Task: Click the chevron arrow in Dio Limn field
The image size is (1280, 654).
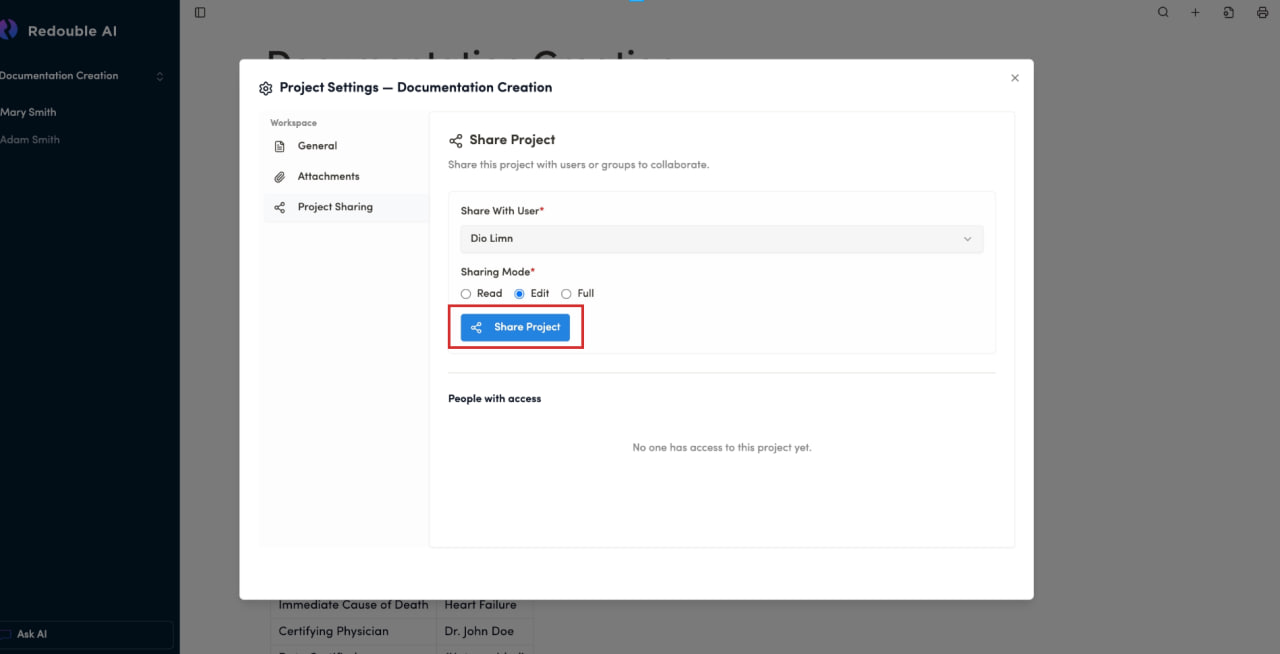Action: point(967,239)
